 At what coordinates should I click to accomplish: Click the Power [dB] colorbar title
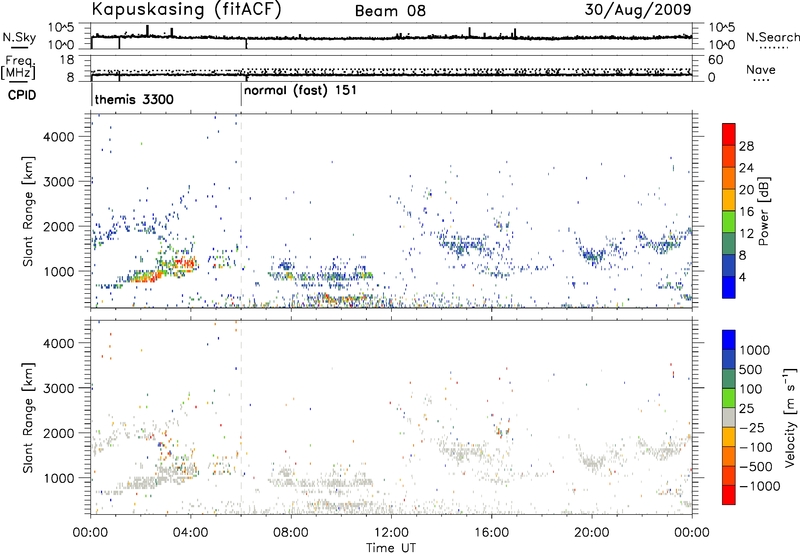(x=764, y=211)
